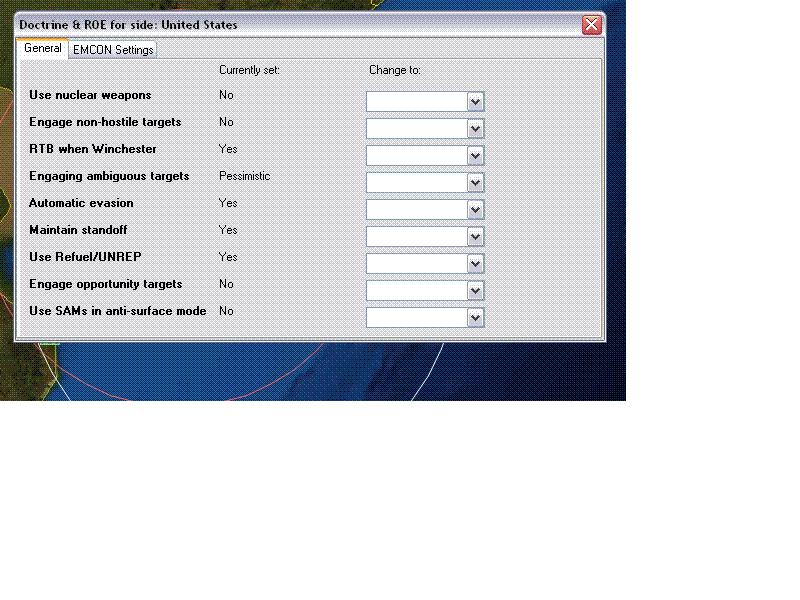Switch to the EMCON Settings tab
800x600 pixels.
tap(113, 49)
